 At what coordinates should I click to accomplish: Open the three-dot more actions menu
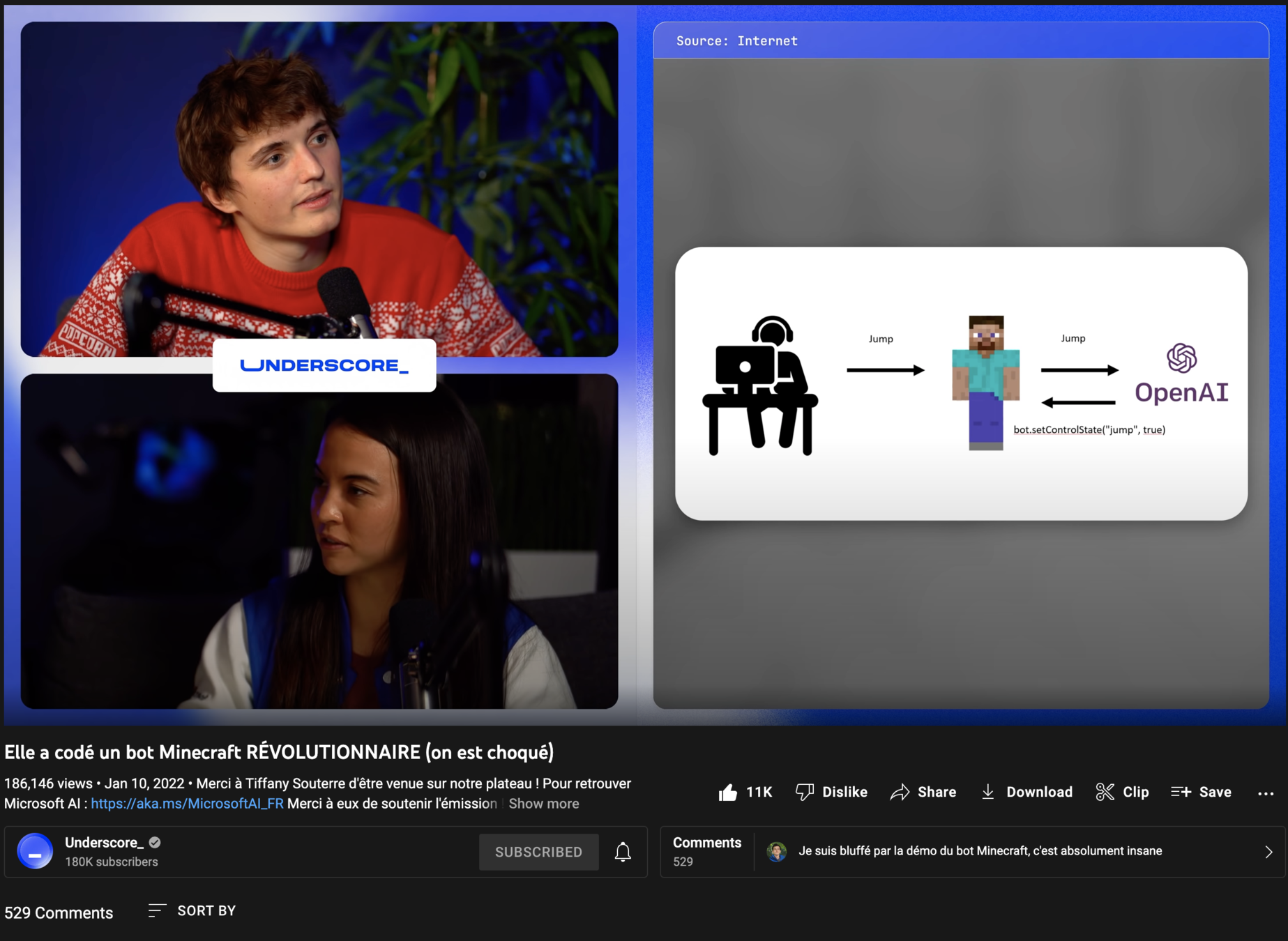(x=1266, y=793)
